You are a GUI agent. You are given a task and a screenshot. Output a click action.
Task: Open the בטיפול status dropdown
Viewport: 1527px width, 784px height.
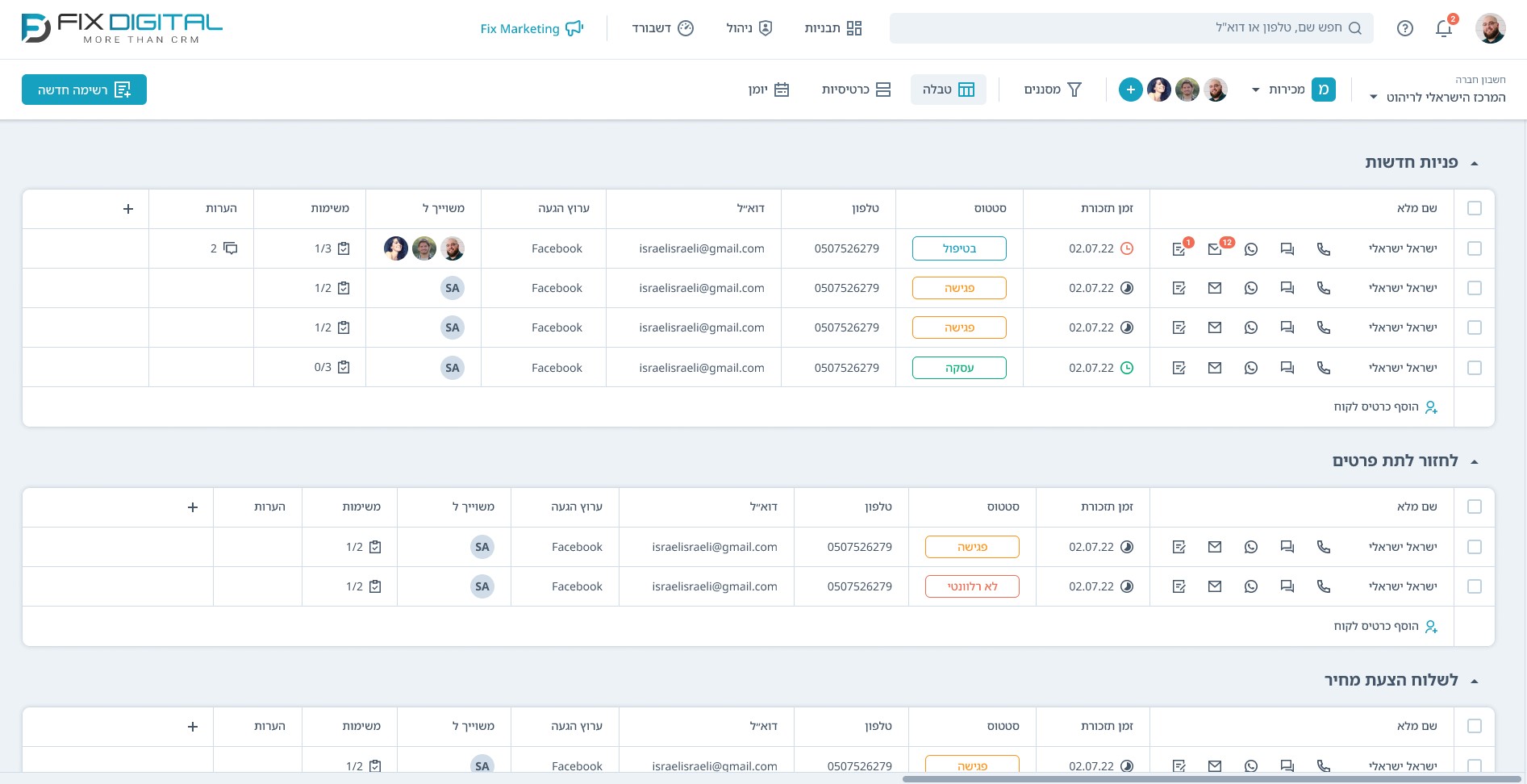coord(959,248)
